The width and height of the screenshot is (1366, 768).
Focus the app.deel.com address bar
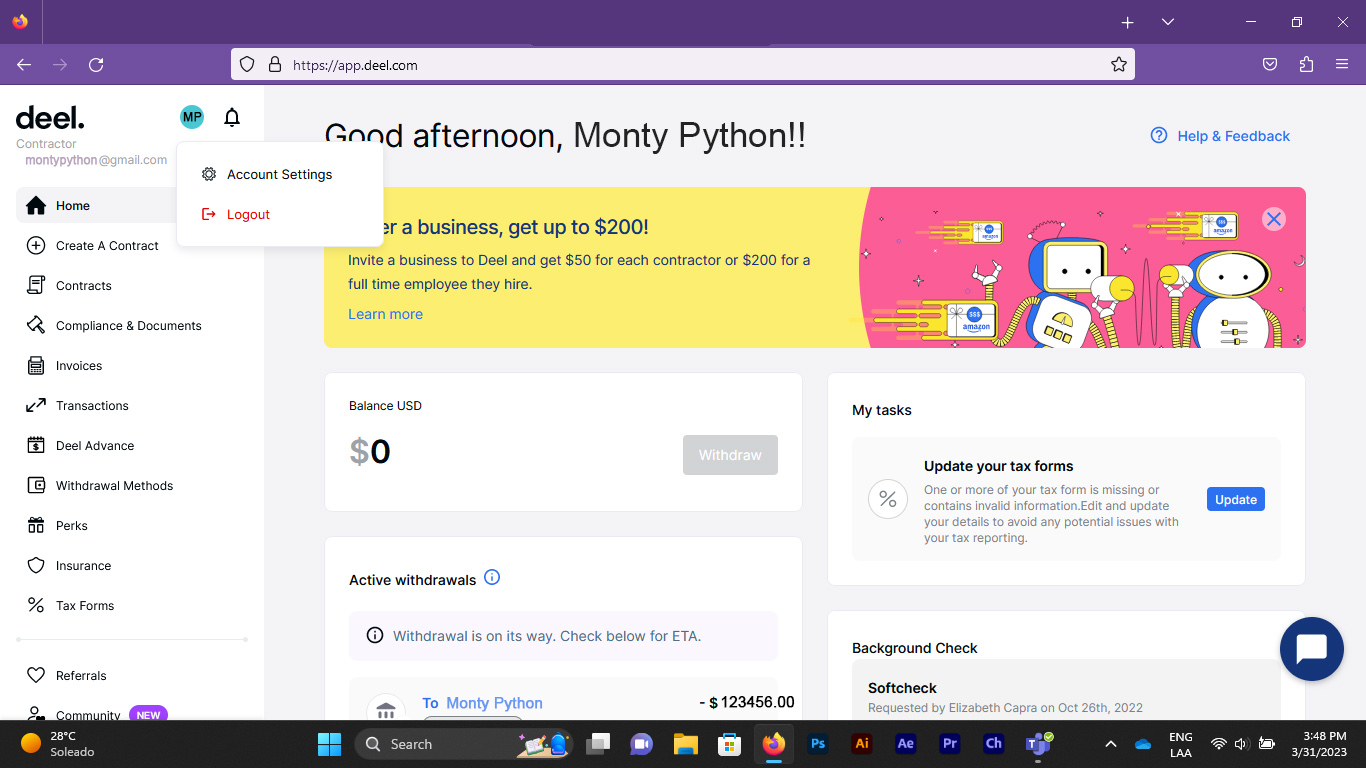pos(683,65)
